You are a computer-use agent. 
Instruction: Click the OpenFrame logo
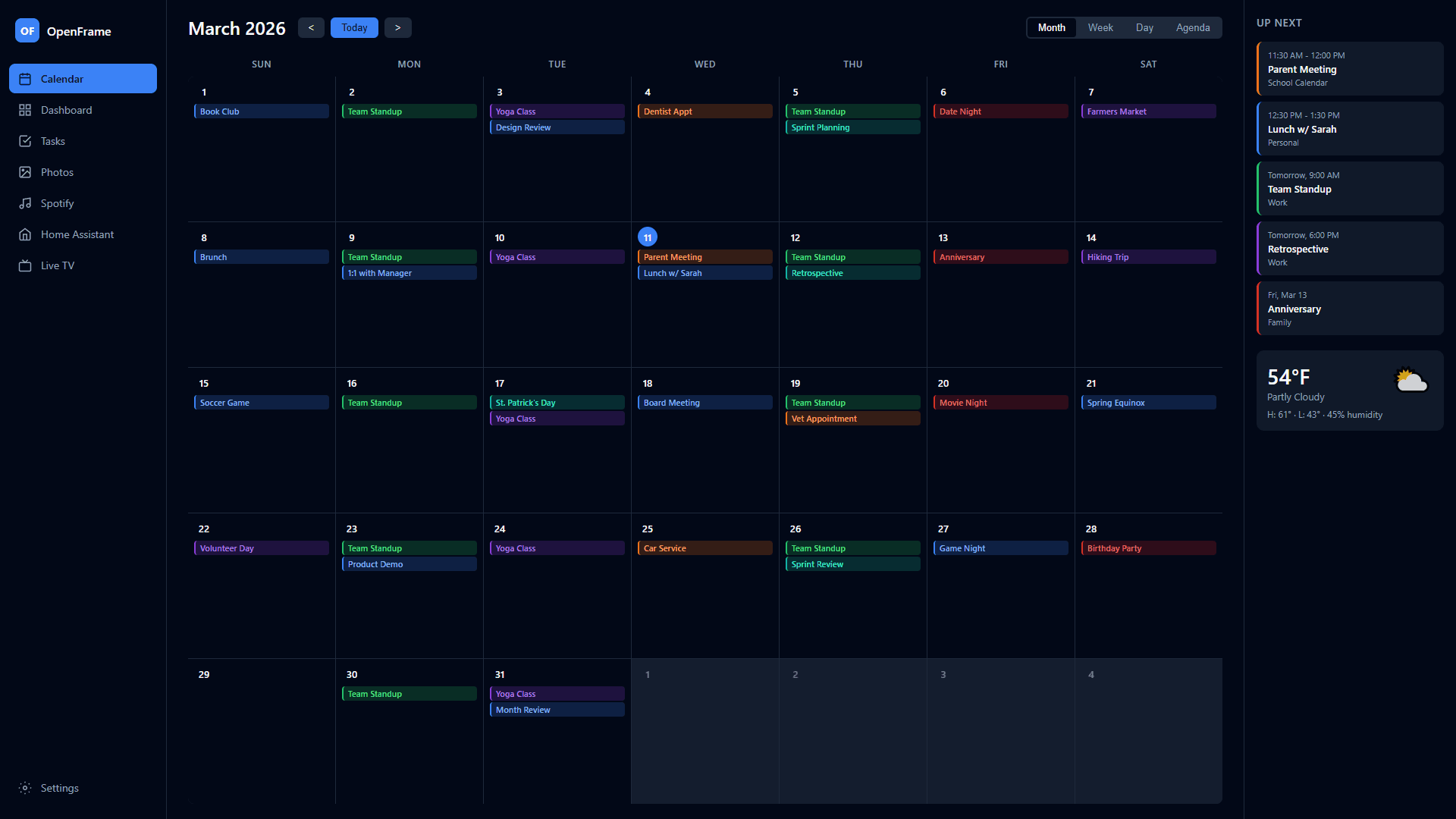(x=64, y=31)
